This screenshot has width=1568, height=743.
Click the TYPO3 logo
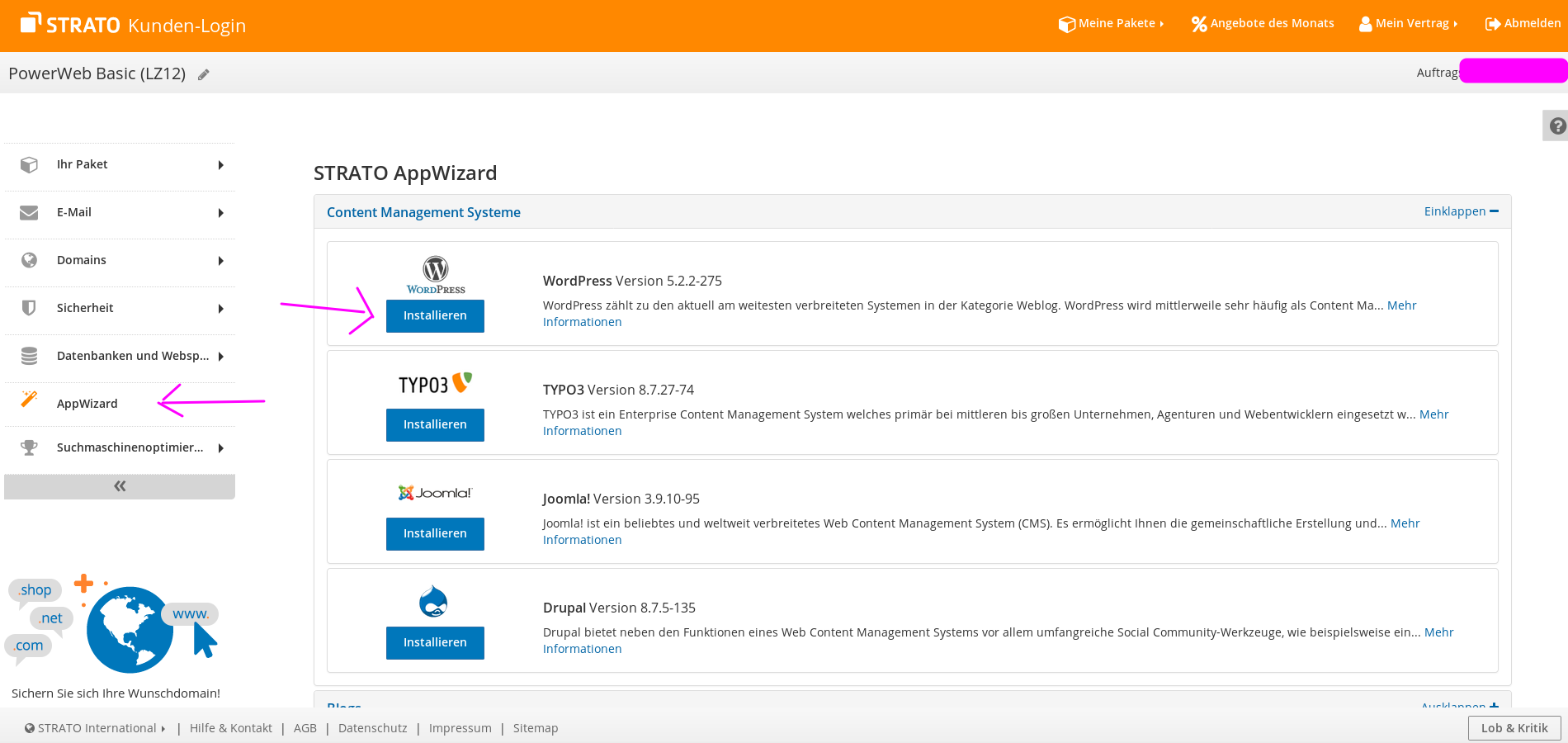click(x=436, y=384)
